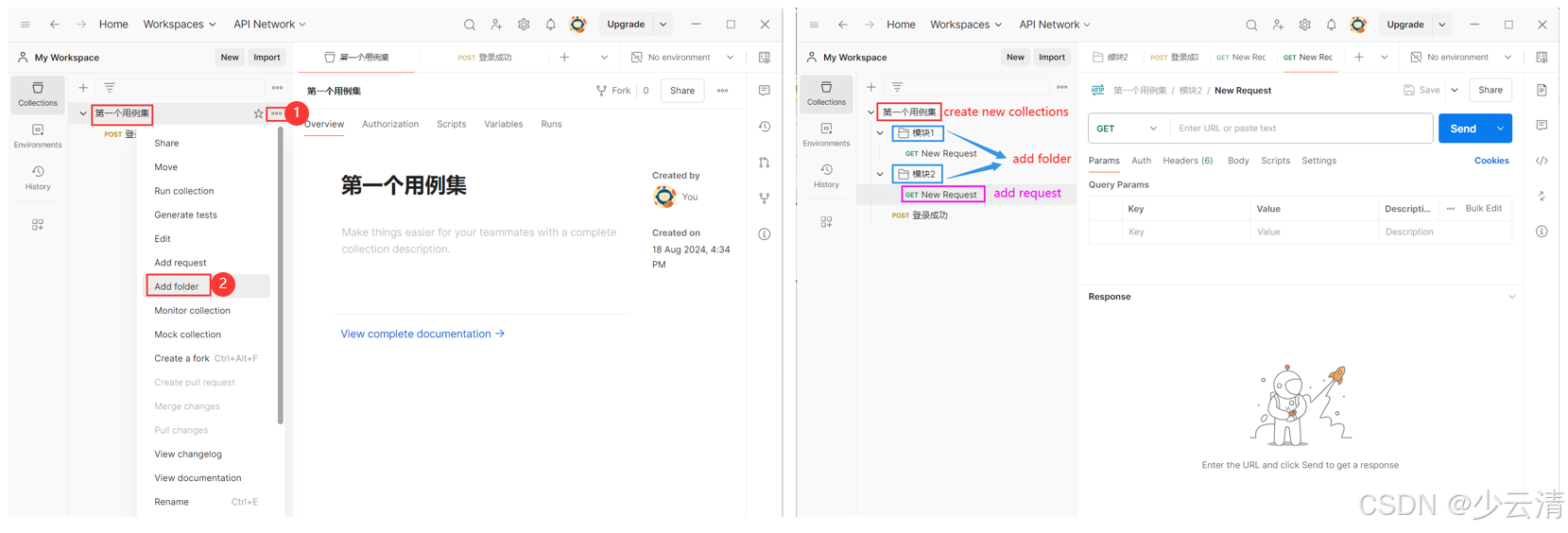Open Environments sidebar in left window

(x=38, y=136)
